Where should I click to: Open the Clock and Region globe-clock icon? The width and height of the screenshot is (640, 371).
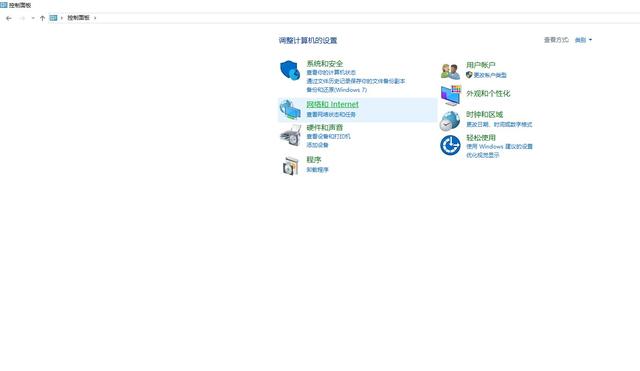pyautogui.click(x=450, y=121)
